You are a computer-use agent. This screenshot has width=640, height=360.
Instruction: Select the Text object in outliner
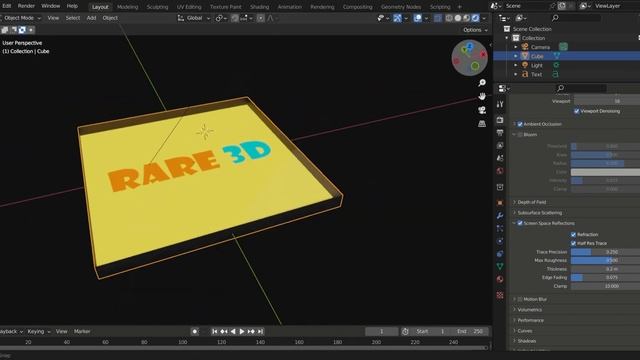tap(536, 74)
